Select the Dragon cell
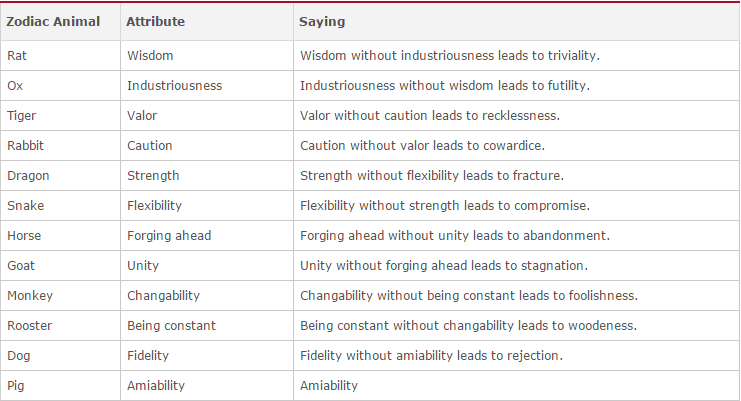 pos(28,176)
